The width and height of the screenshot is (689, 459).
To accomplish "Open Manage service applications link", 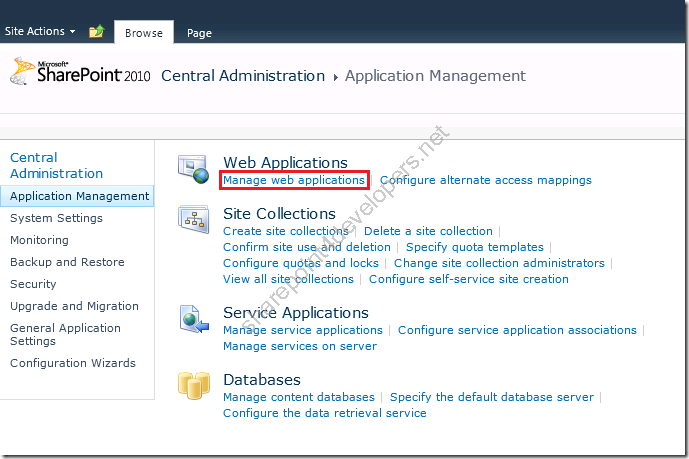I will [303, 330].
